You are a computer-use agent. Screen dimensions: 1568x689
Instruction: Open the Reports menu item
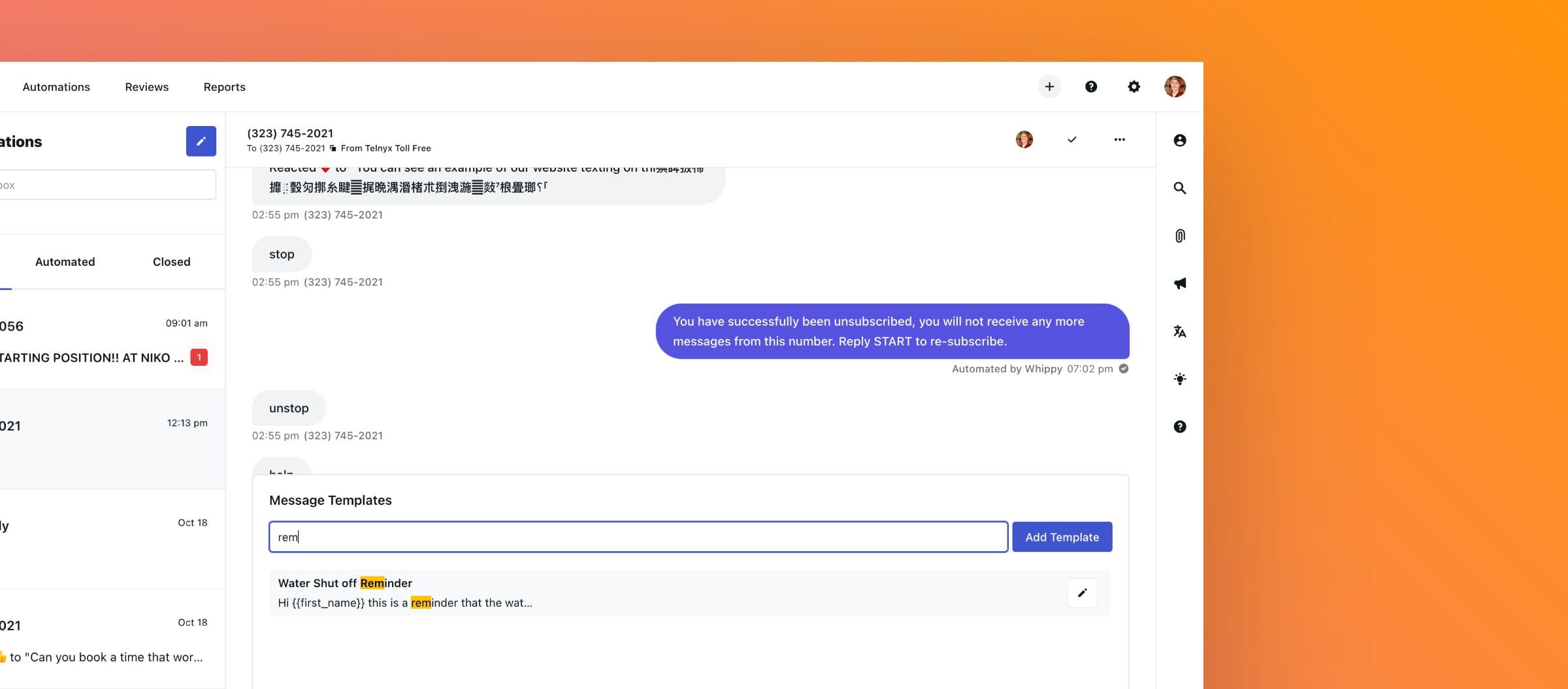(224, 87)
